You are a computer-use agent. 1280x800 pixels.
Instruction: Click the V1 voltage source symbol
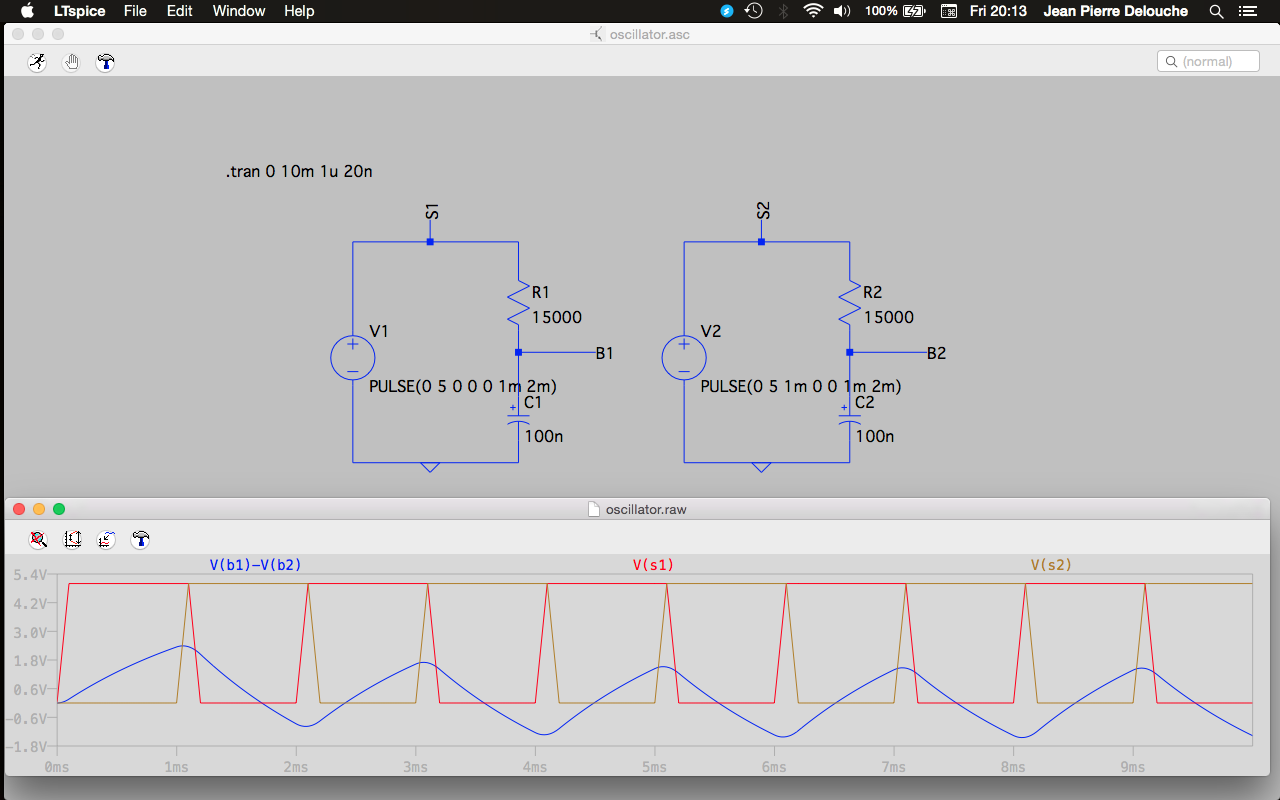(x=352, y=357)
